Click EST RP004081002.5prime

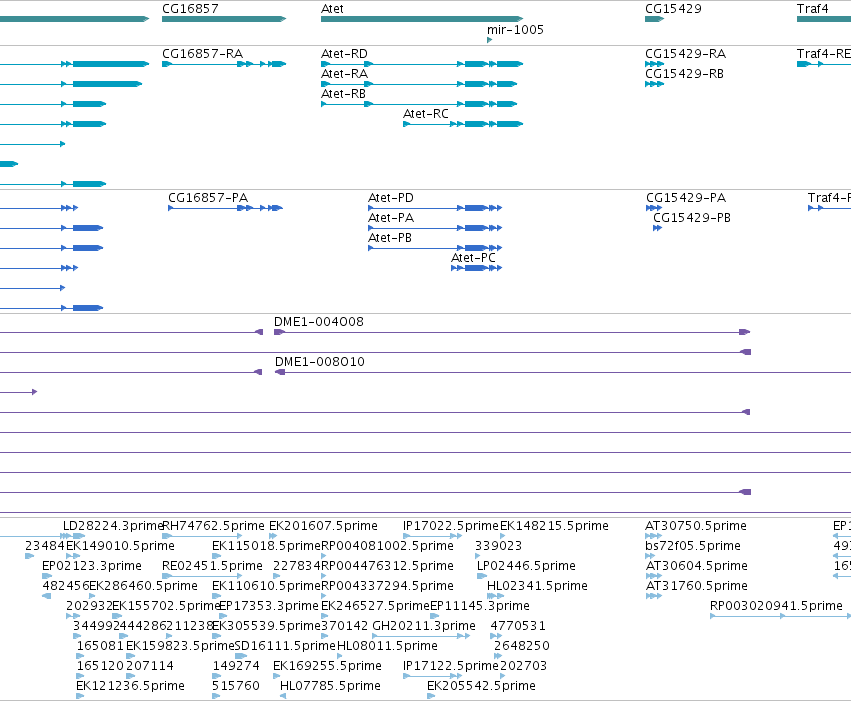tap(388, 546)
